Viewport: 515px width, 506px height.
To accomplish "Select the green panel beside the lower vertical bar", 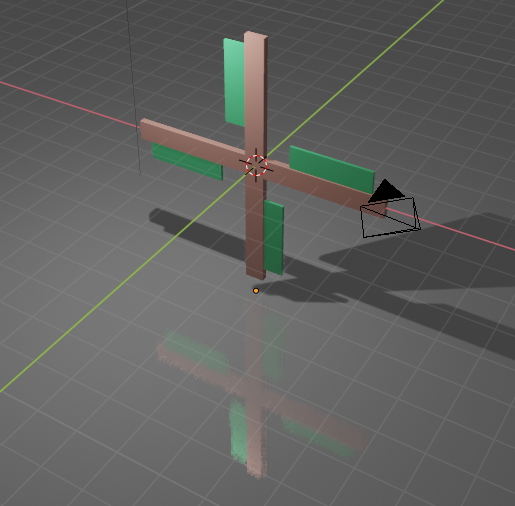I will point(274,237).
